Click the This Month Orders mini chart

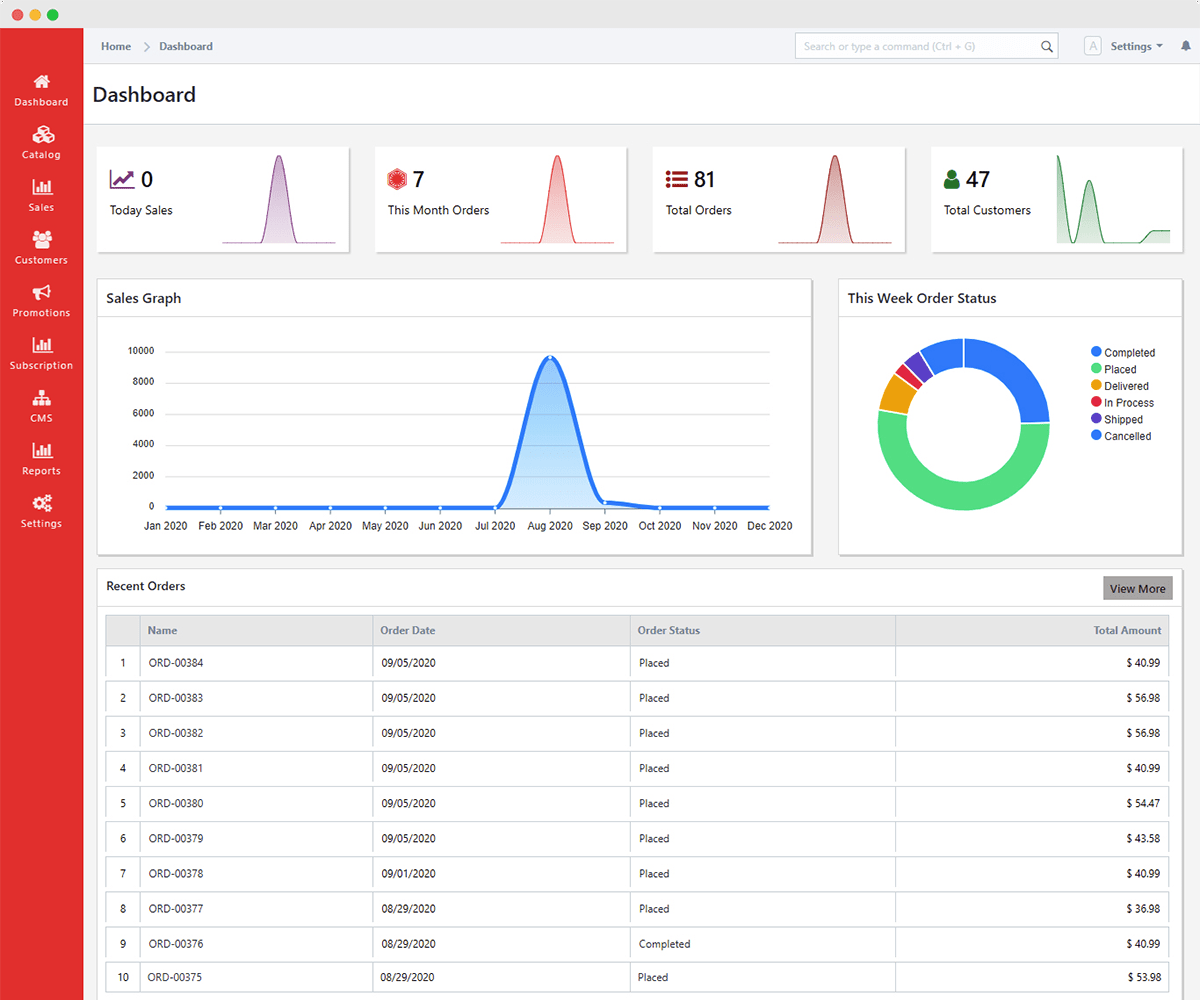[557, 199]
